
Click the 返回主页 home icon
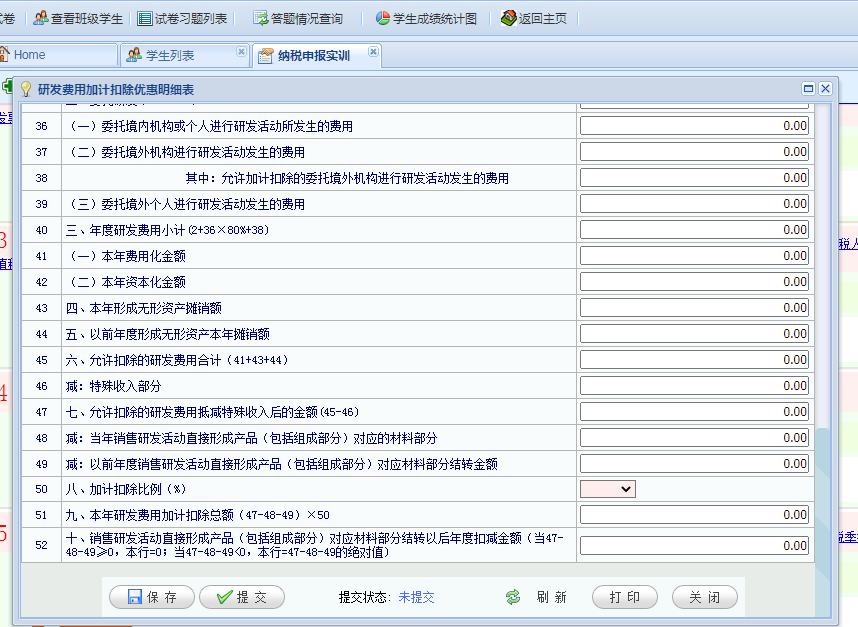tap(509, 18)
